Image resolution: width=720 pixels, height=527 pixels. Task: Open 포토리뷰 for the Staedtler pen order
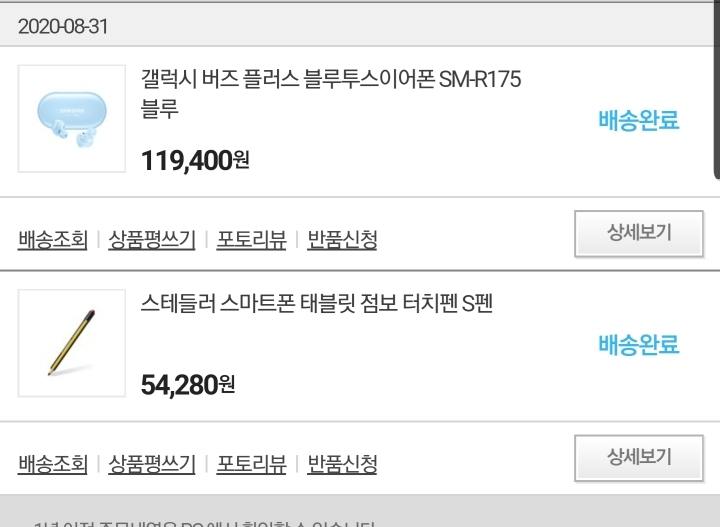click(251, 465)
